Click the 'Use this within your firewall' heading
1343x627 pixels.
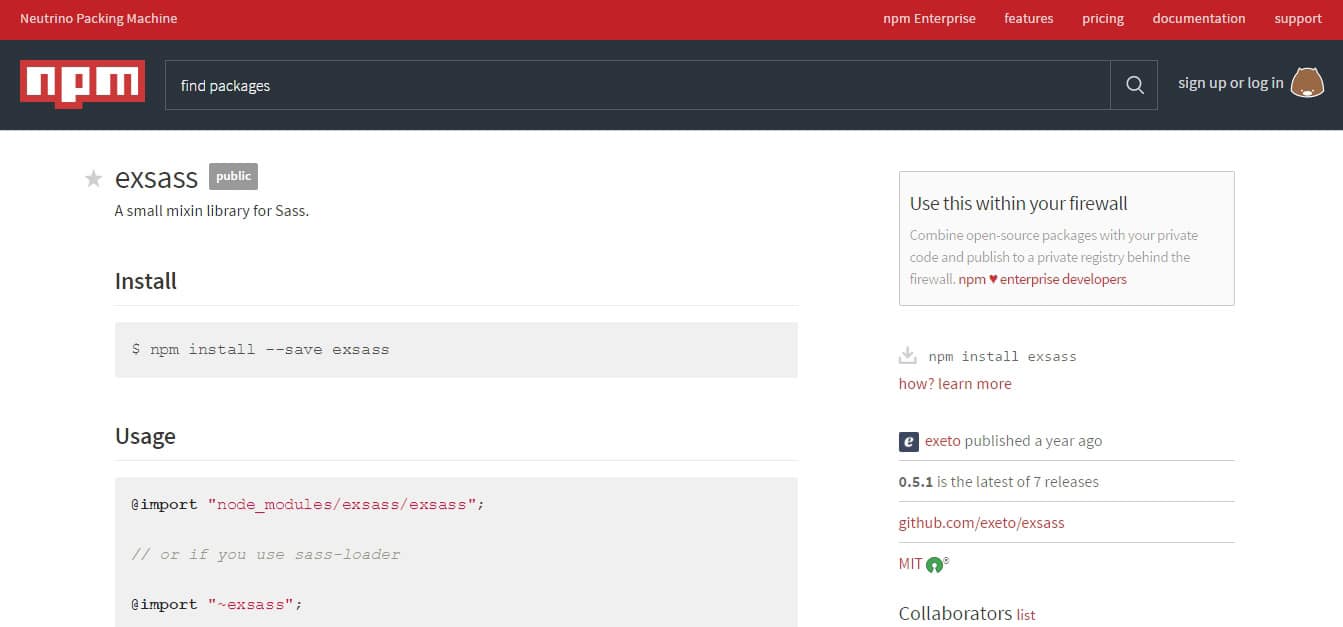pyautogui.click(x=1018, y=204)
